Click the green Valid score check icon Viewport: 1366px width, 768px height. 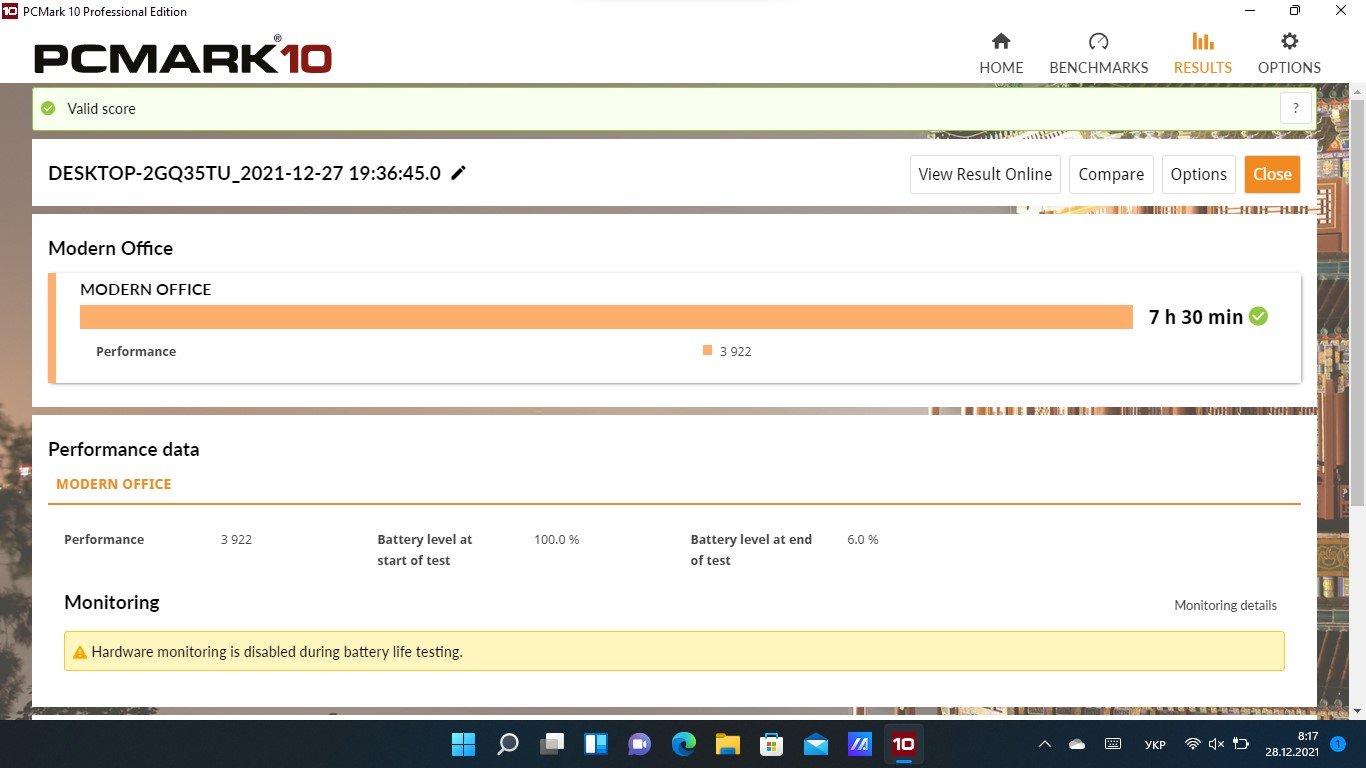[48, 108]
